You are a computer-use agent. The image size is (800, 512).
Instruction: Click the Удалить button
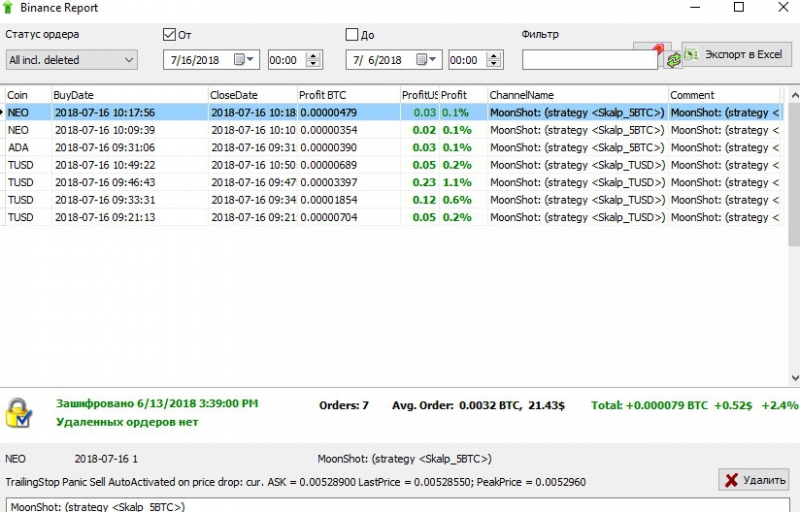pyautogui.click(x=754, y=480)
